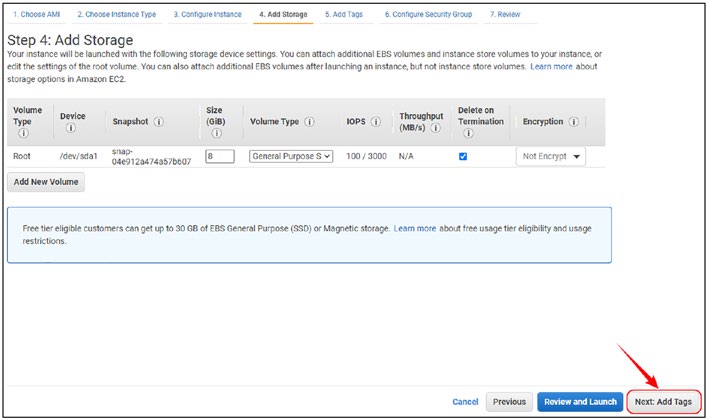
Task: Click the Cancel link
Action: pyautogui.click(x=465, y=402)
